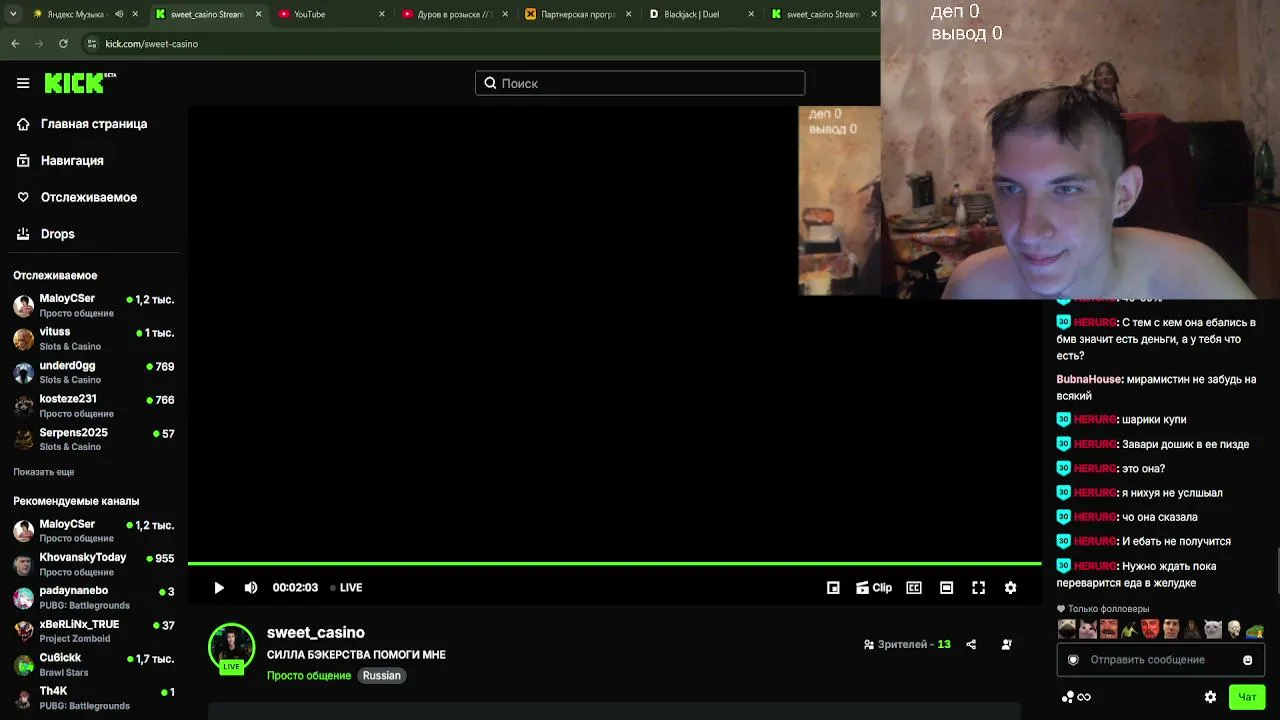Open the followed channel kosteze231
The image size is (1280, 720).
click(x=93, y=405)
